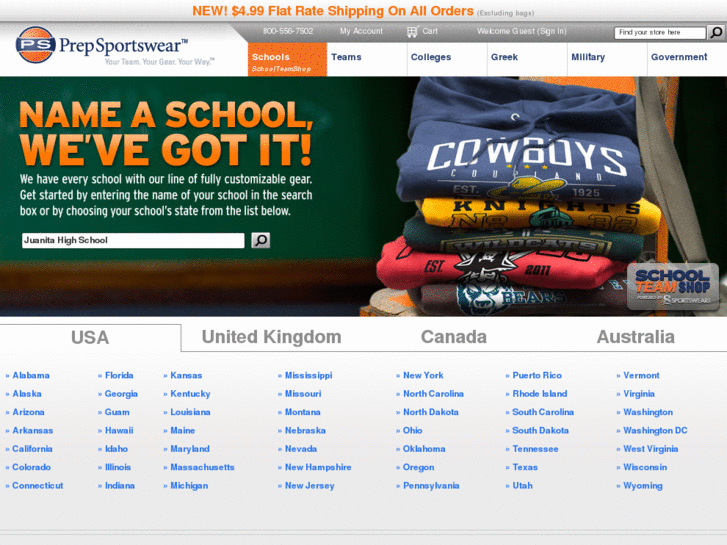Open the Cart link
The width and height of the screenshot is (727, 545).
(x=430, y=31)
